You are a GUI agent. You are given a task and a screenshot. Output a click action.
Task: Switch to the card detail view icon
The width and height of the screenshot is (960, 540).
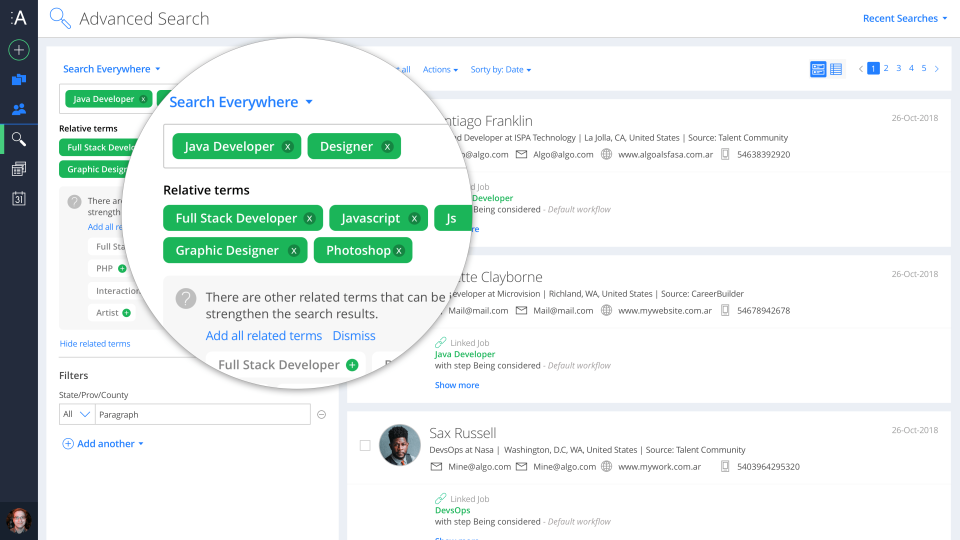click(818, 69)
